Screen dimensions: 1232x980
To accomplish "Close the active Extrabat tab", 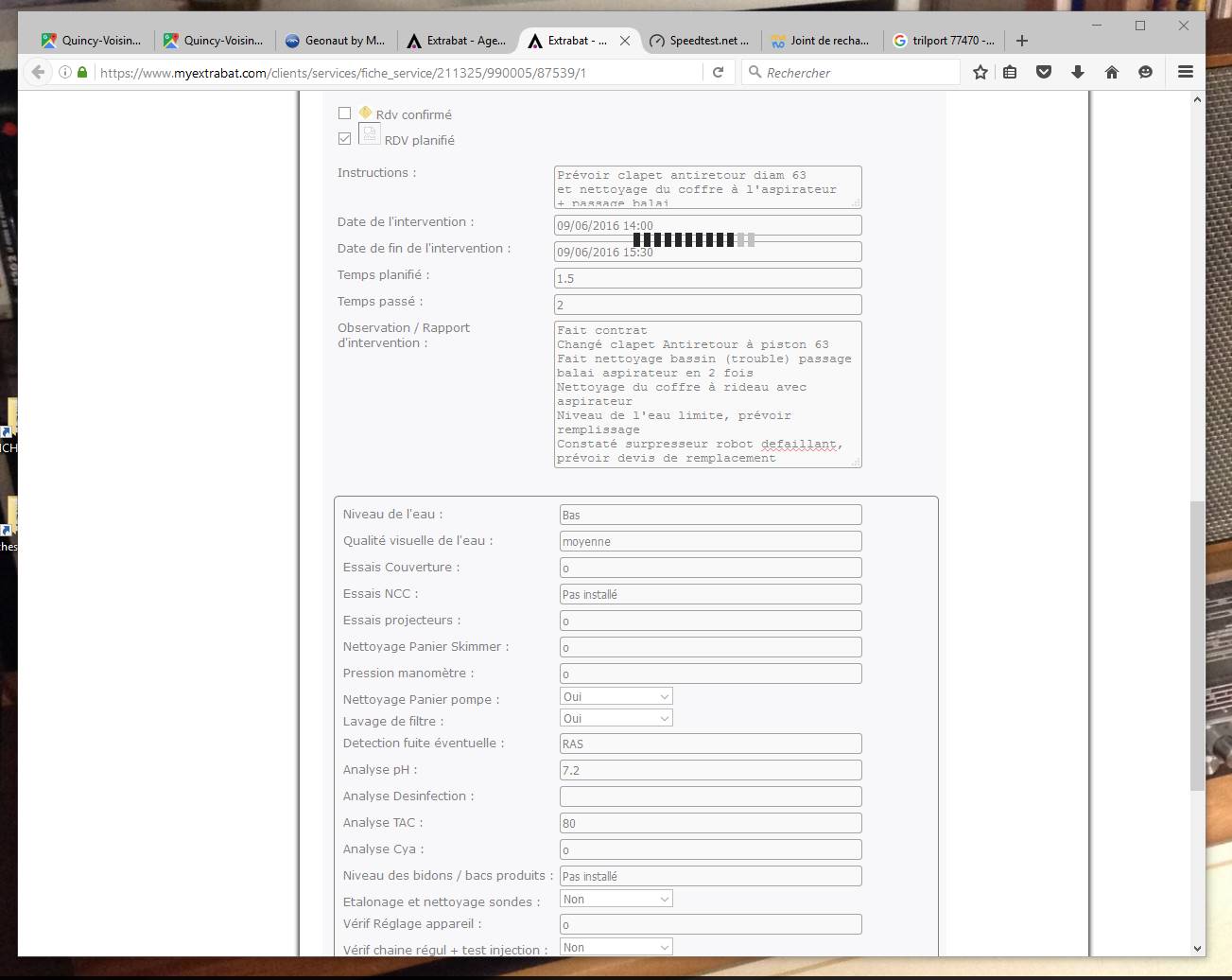I will pos(625,41).
